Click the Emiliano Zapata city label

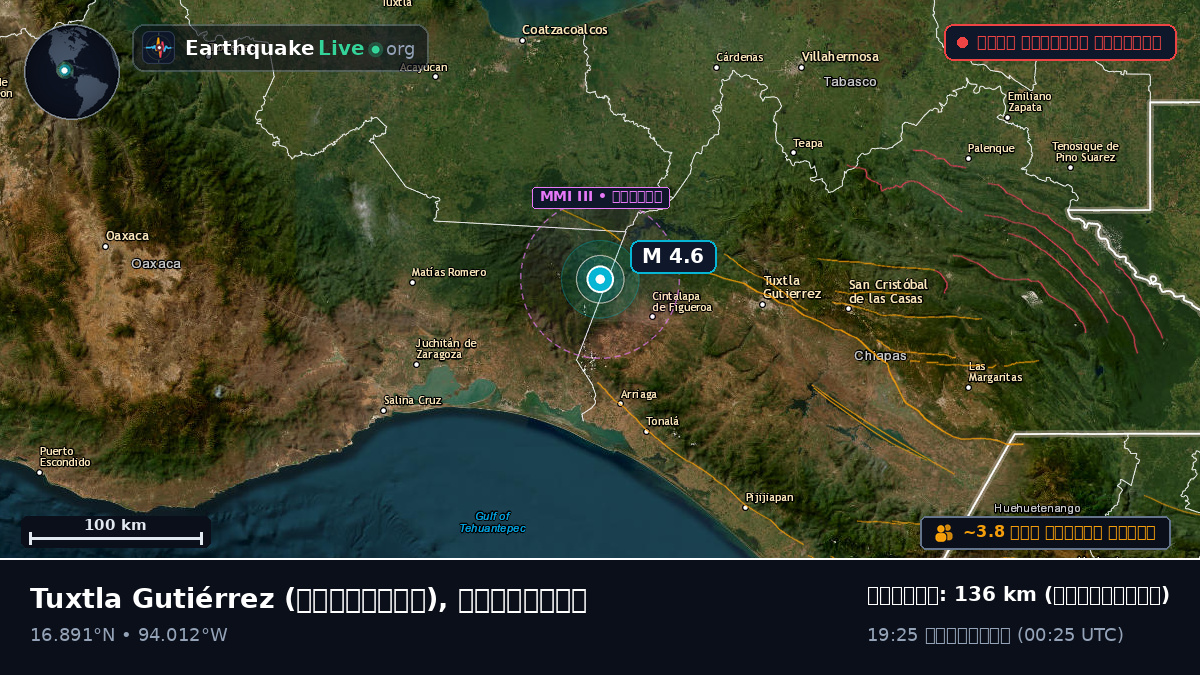coord(1030,102)
